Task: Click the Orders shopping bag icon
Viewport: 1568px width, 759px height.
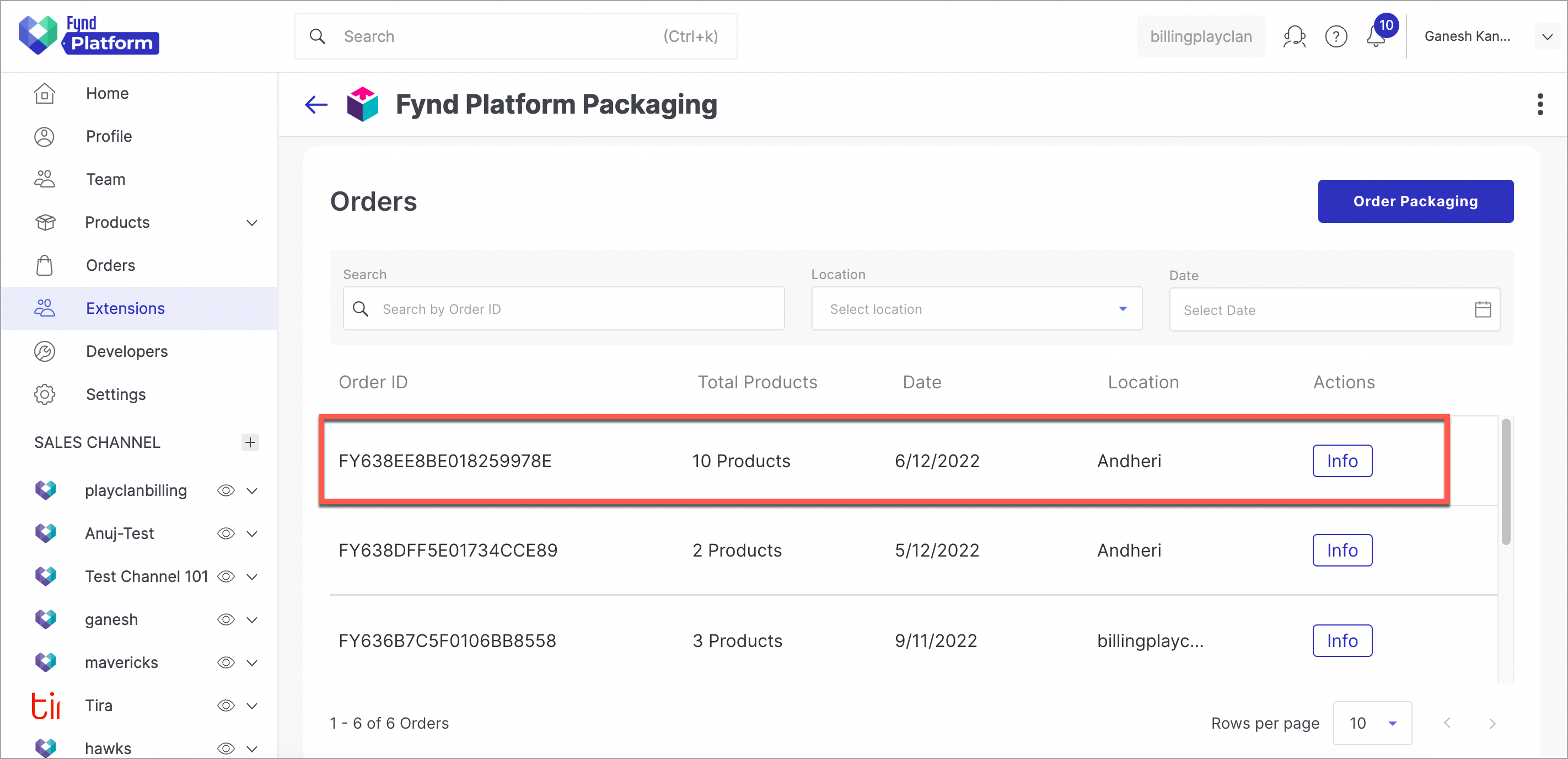Action: (x=45, y=265)
